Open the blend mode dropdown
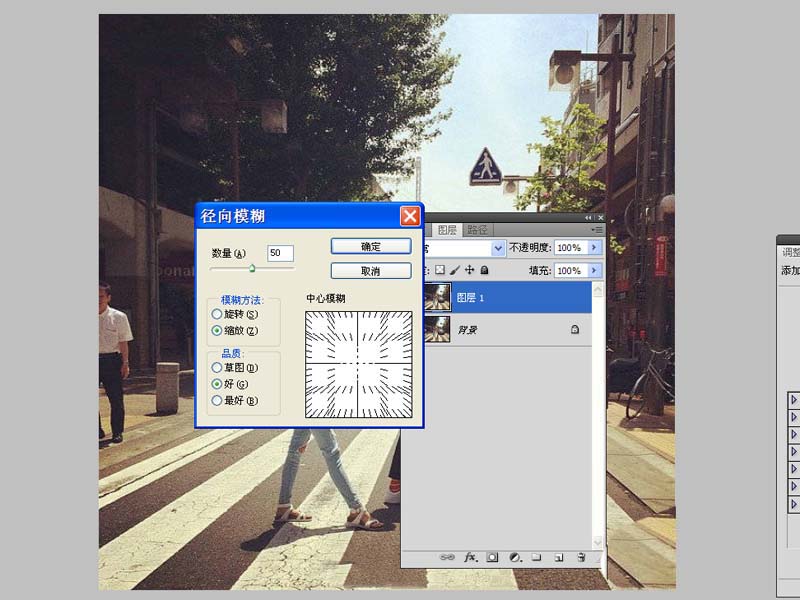This screenshot has height=600, width=800. (498, 248)
